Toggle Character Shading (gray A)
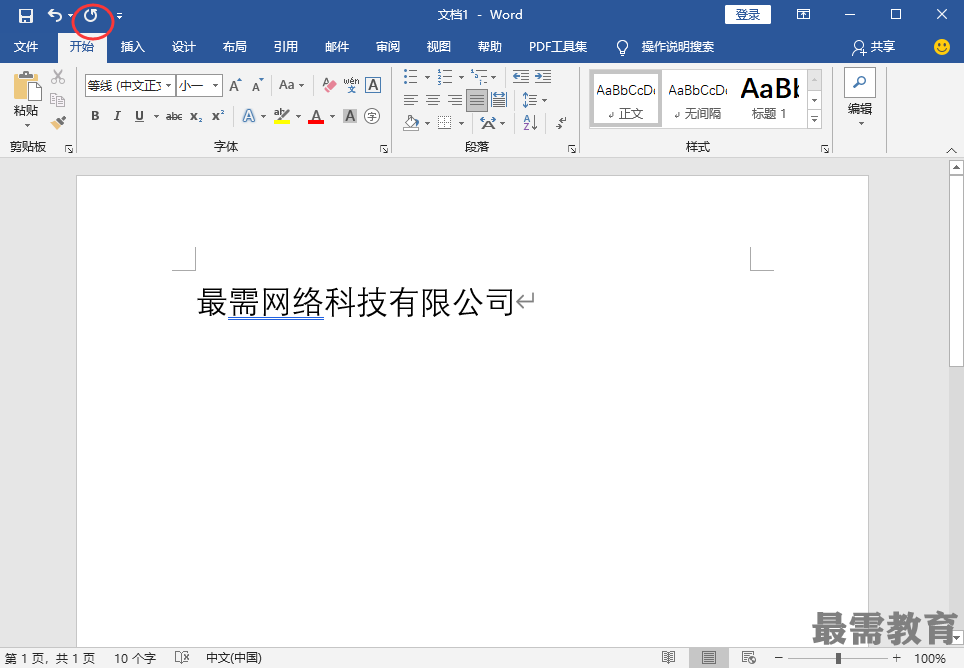The height and width of the screenshot is (668, 964). (350, 116)
